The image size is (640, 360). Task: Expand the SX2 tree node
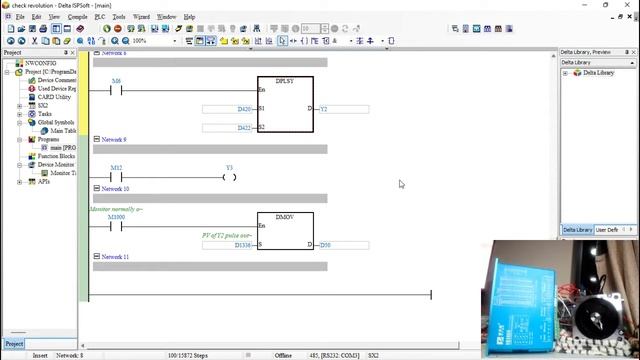pyautogui.click(x=20, y=106)
